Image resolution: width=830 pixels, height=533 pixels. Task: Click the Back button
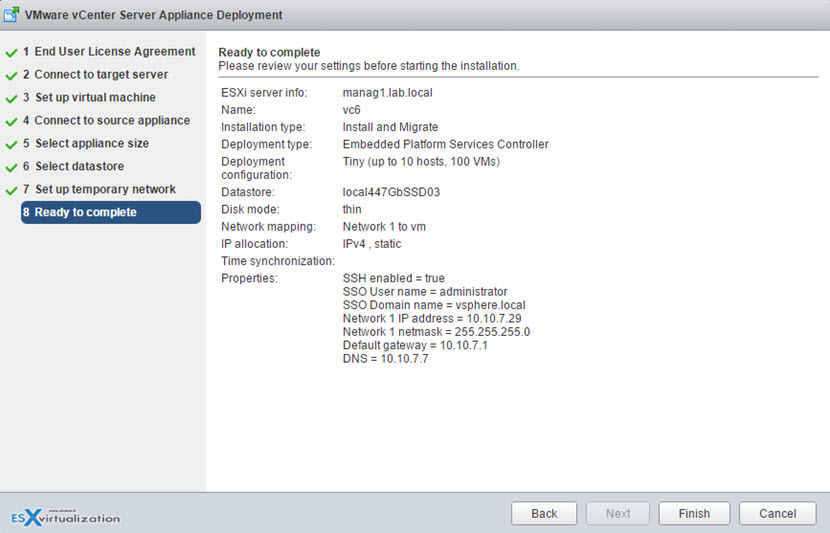(x=544, y=513)
